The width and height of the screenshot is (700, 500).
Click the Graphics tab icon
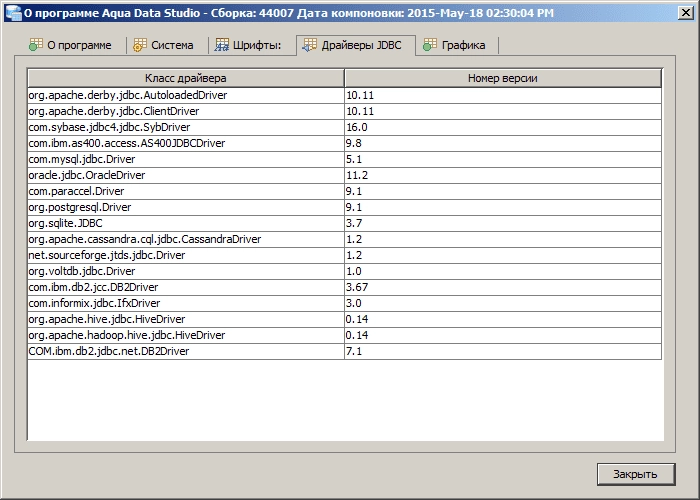[430, 45]
